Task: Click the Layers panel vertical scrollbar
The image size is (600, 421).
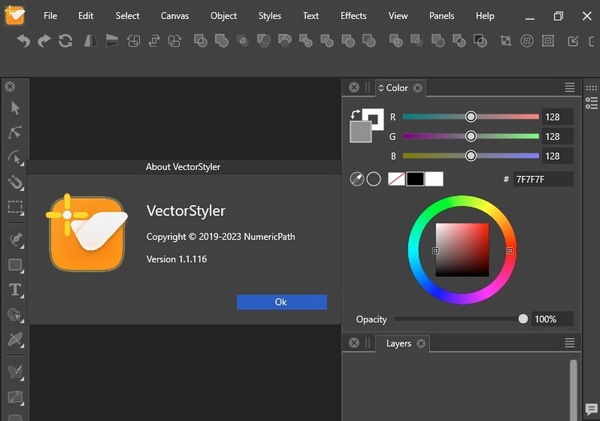Action: 573,390
